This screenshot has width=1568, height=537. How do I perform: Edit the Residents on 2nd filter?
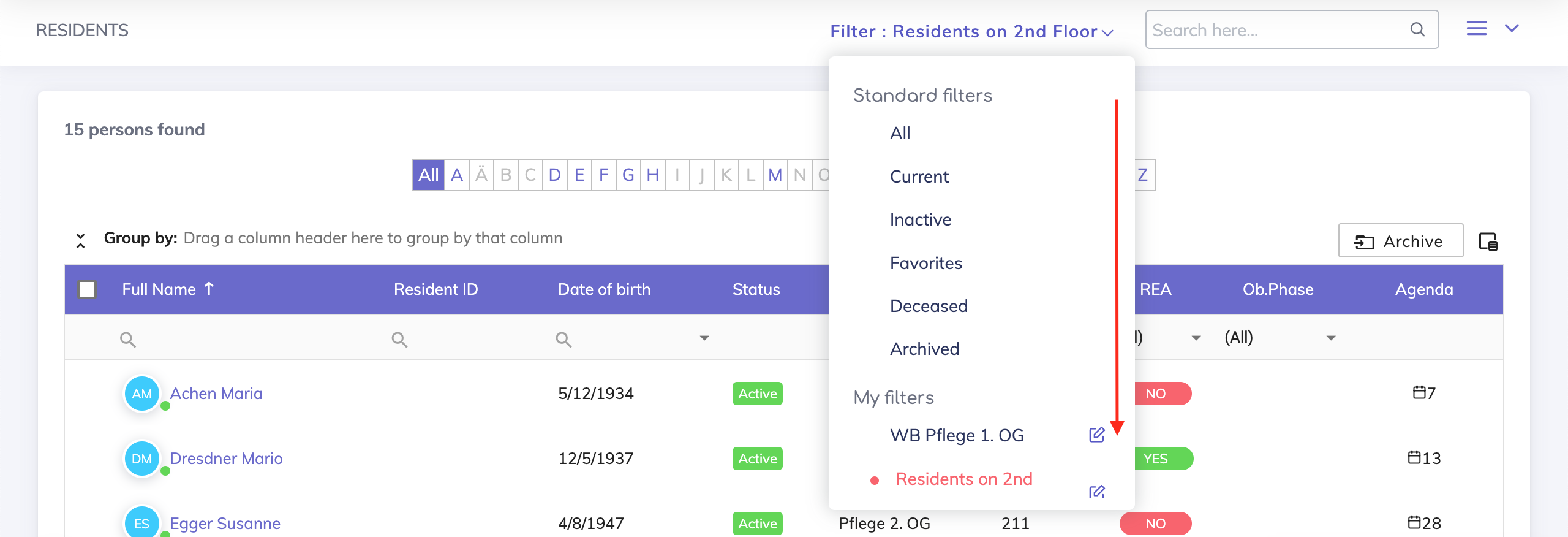1096,492
